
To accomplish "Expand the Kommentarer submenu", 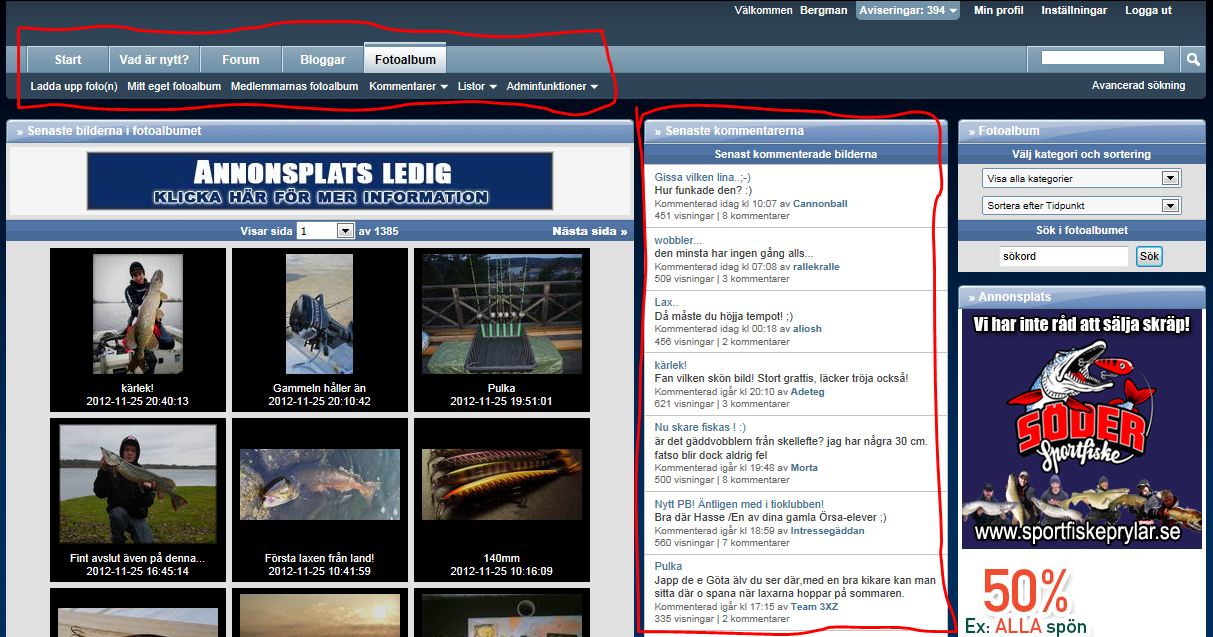I will click(408, 87).
